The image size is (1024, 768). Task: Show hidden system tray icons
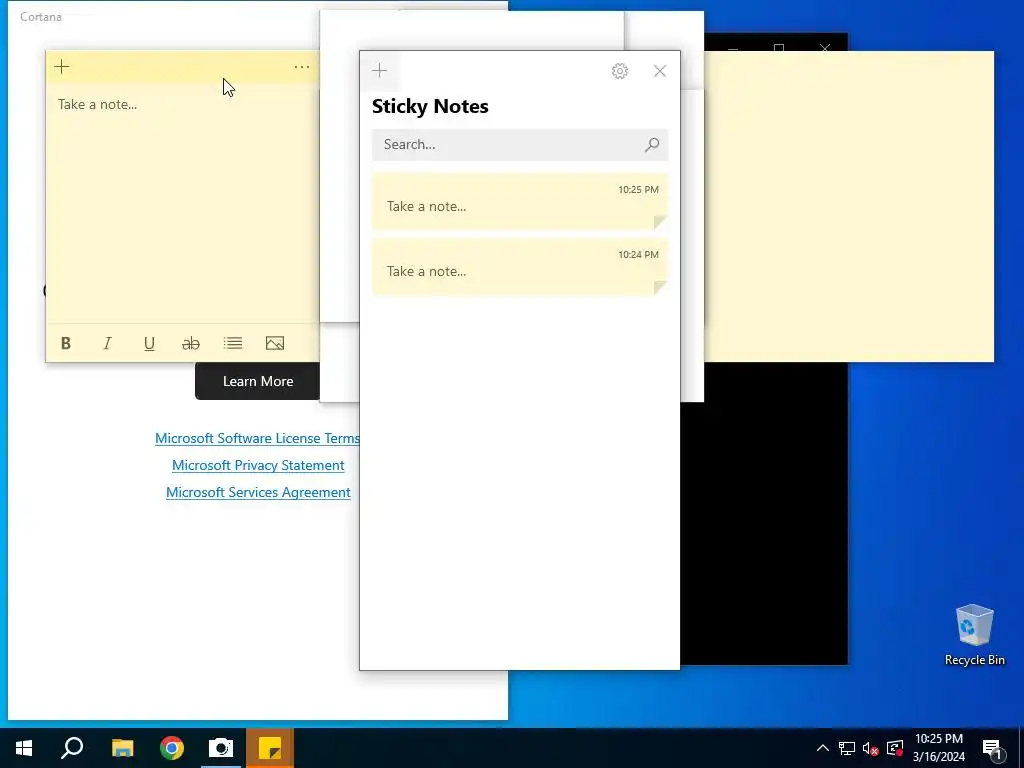point(823,748)
